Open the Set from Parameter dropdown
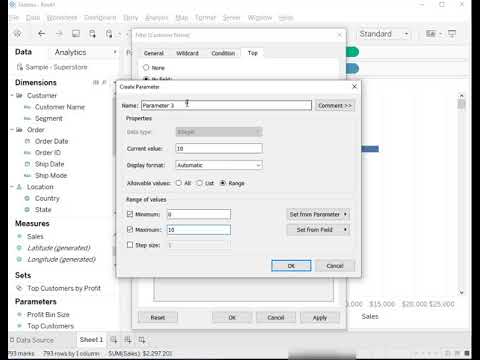 (318, 214)
